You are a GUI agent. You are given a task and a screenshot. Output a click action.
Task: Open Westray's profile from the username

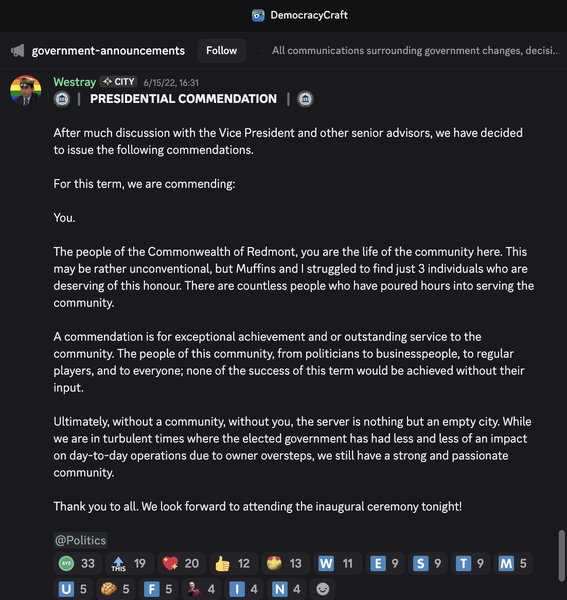[x=75, y=82]
